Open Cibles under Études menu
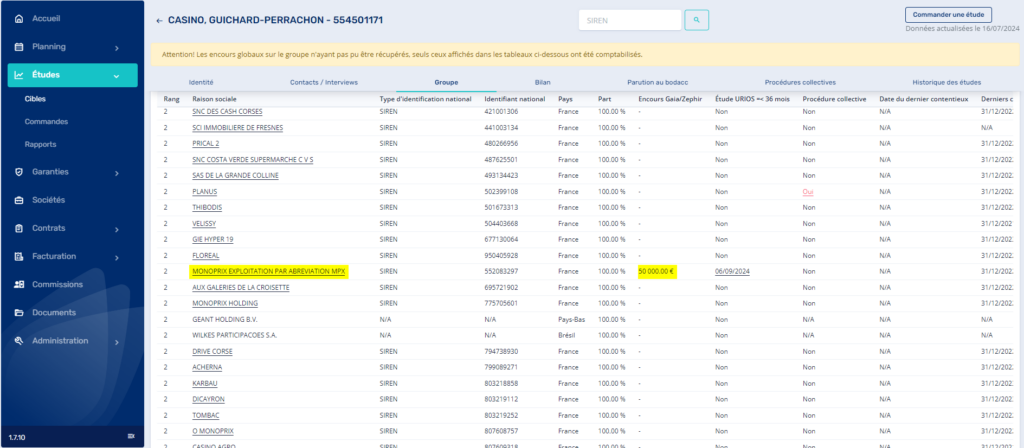The width and height of the screenshot is (1024, 448). 35,99
